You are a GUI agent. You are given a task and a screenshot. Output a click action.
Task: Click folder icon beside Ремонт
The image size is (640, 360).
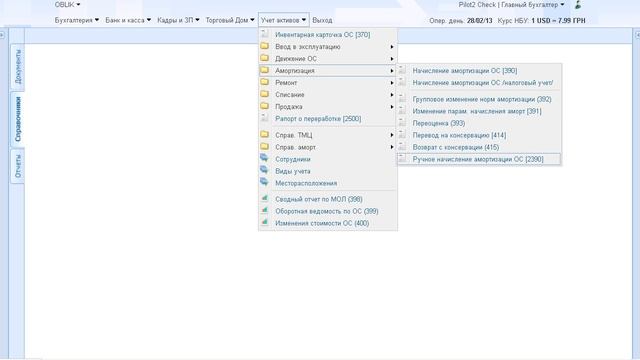tap(264, 82)
